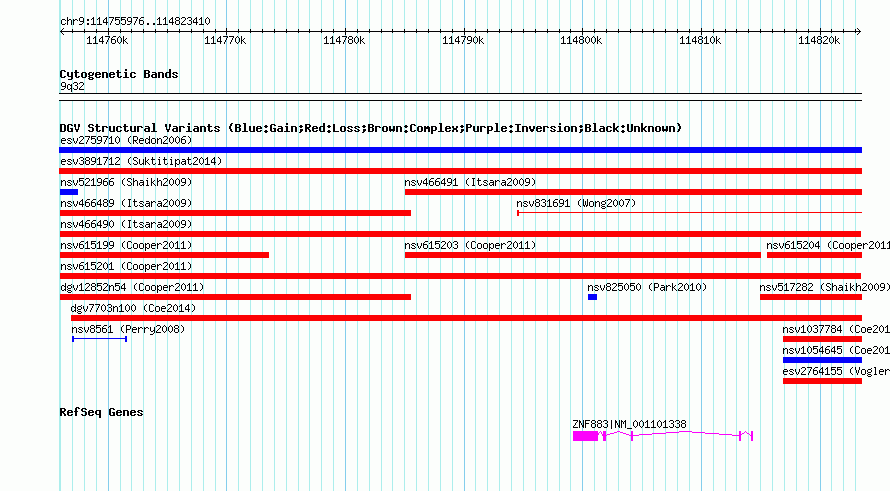The image size is (890, 491).
Task: Select the red nsv615199 loss bar
Action: click(164, 255)
